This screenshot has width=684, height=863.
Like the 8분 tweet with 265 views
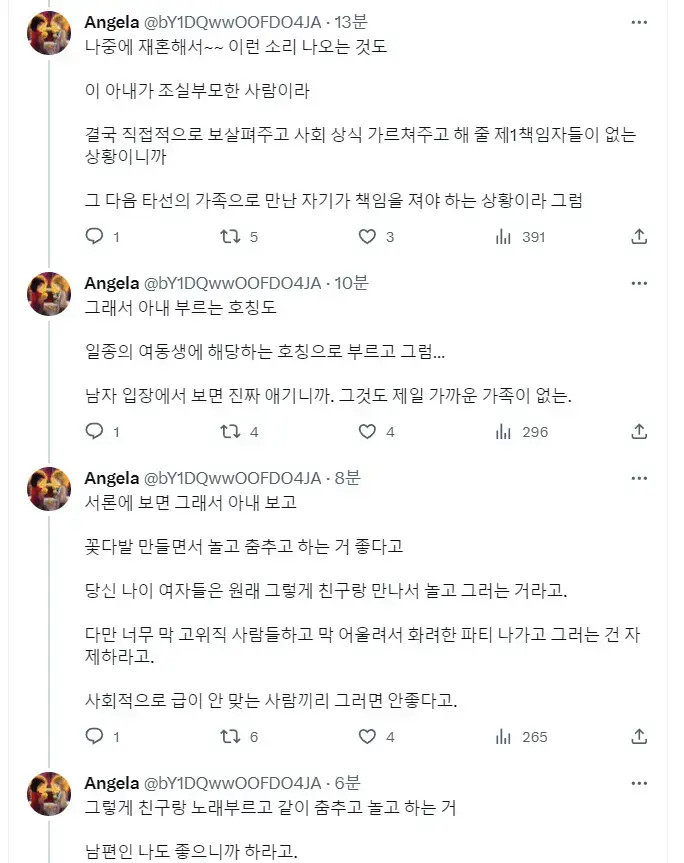(367, 737)
